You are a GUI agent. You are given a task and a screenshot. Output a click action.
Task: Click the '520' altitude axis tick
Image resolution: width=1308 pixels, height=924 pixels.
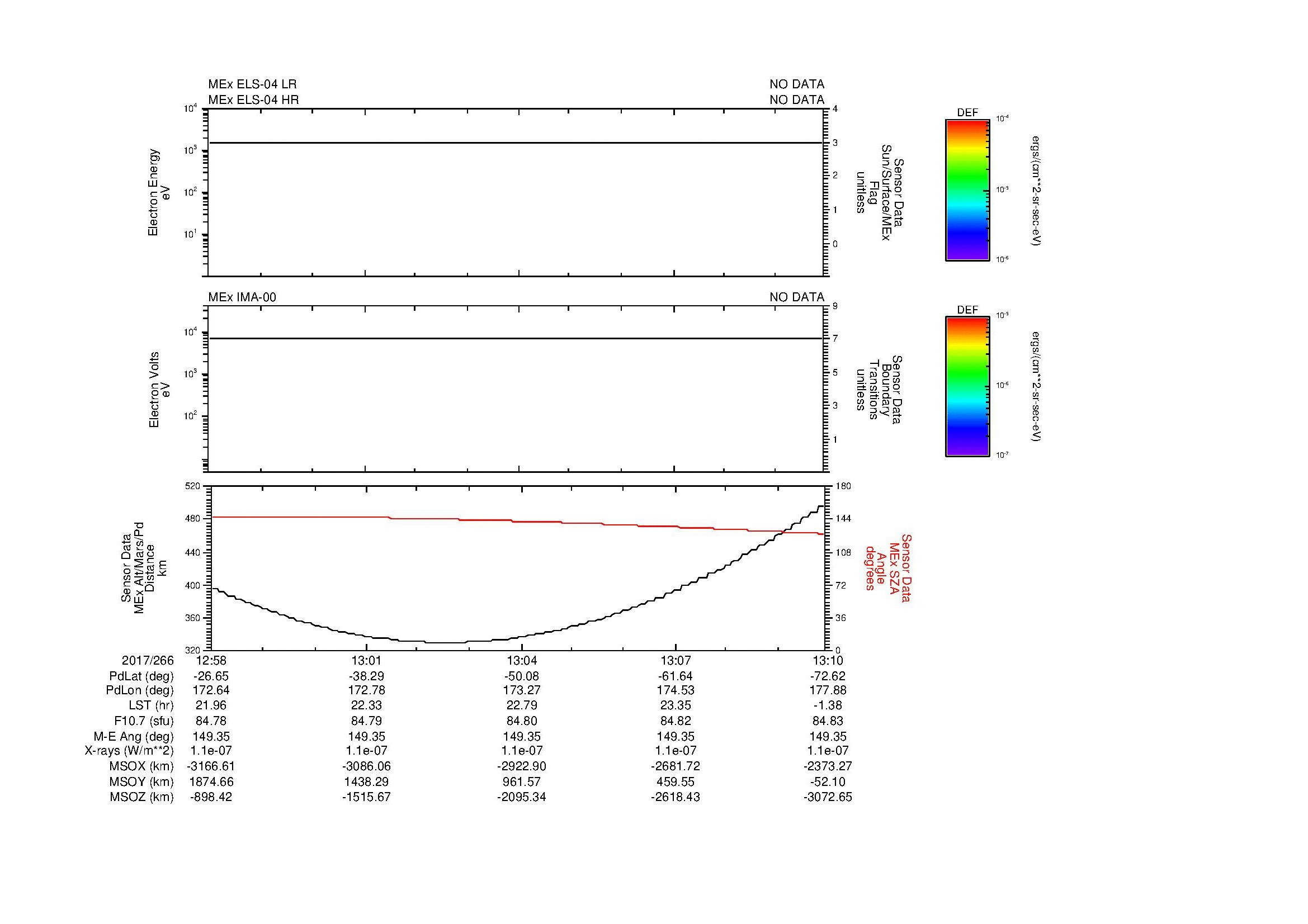click(x=193, y=486)
